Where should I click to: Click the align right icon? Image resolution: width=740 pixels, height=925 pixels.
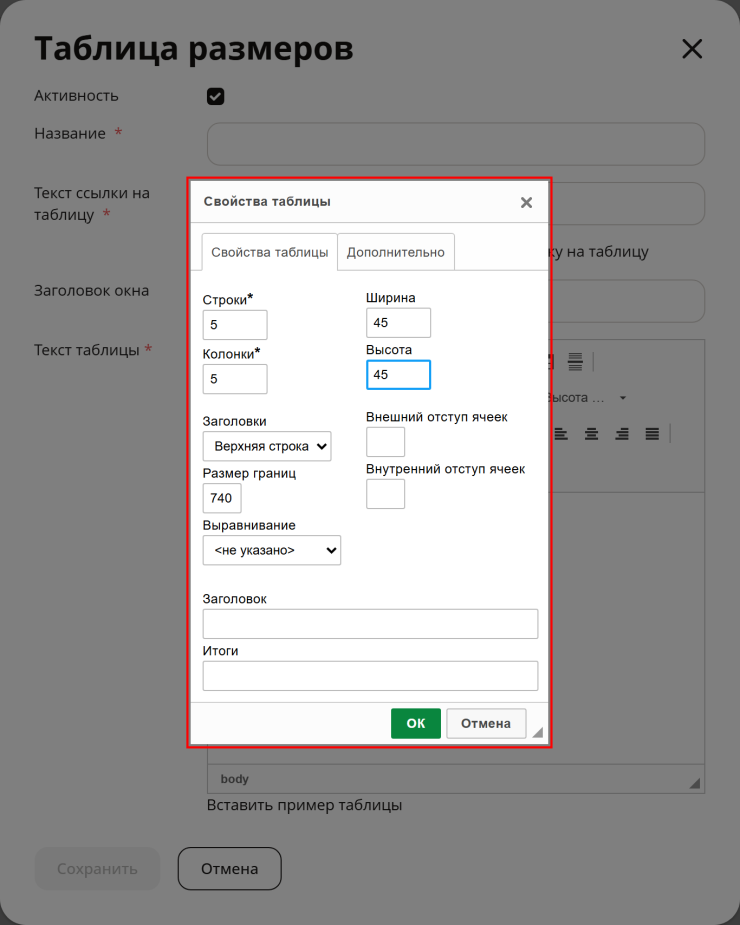tap(622, 435)
